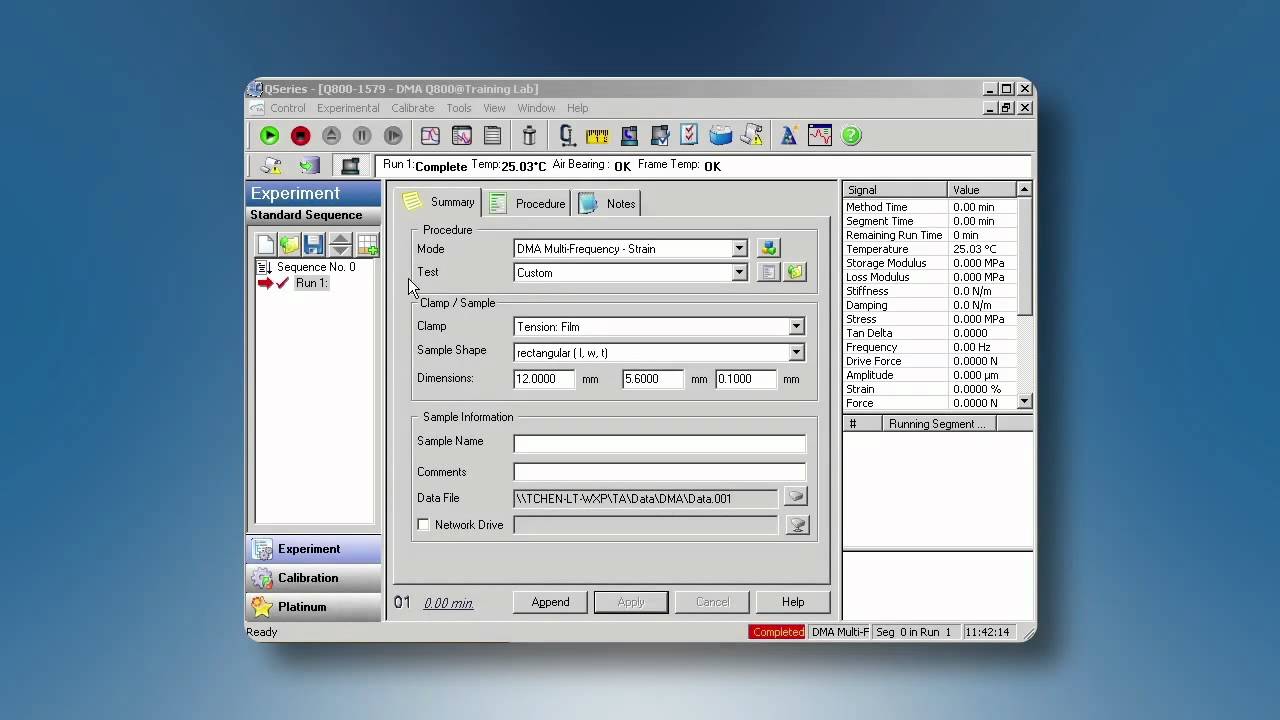Open the Calibrate menu
This screenshot has height=720, width=1280.
pyautogui.click(x=412, y=108)
